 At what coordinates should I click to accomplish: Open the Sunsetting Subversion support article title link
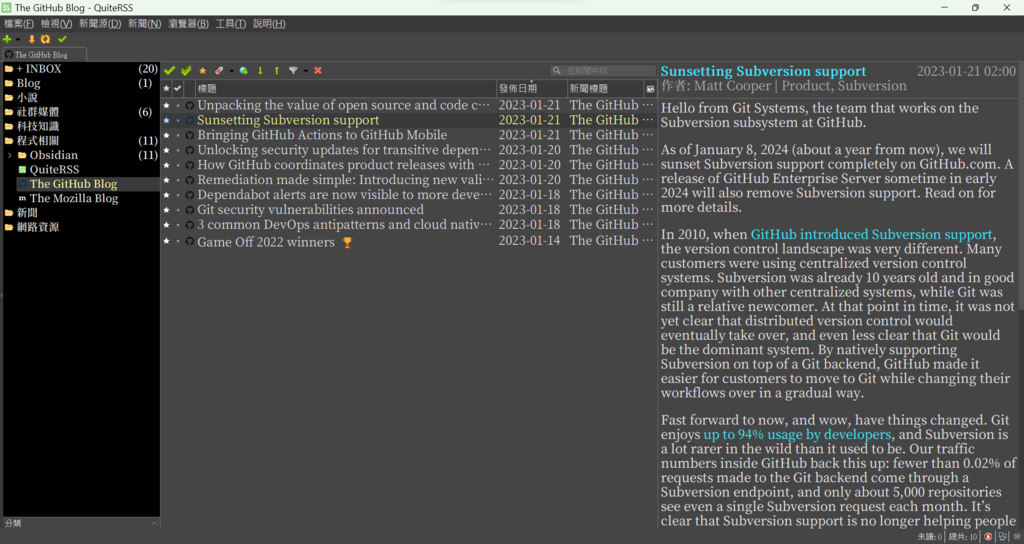763,71
